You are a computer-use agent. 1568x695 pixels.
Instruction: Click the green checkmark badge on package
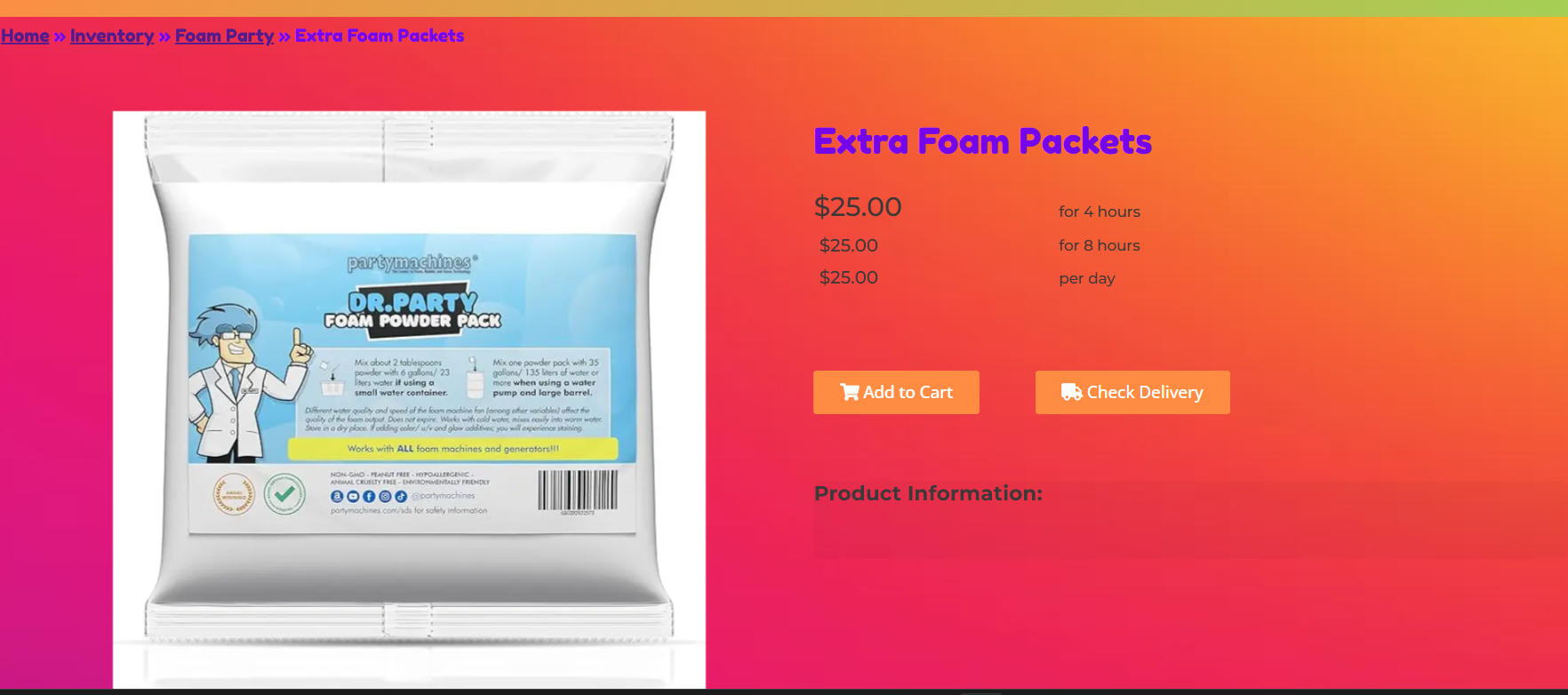pos(284,494)
